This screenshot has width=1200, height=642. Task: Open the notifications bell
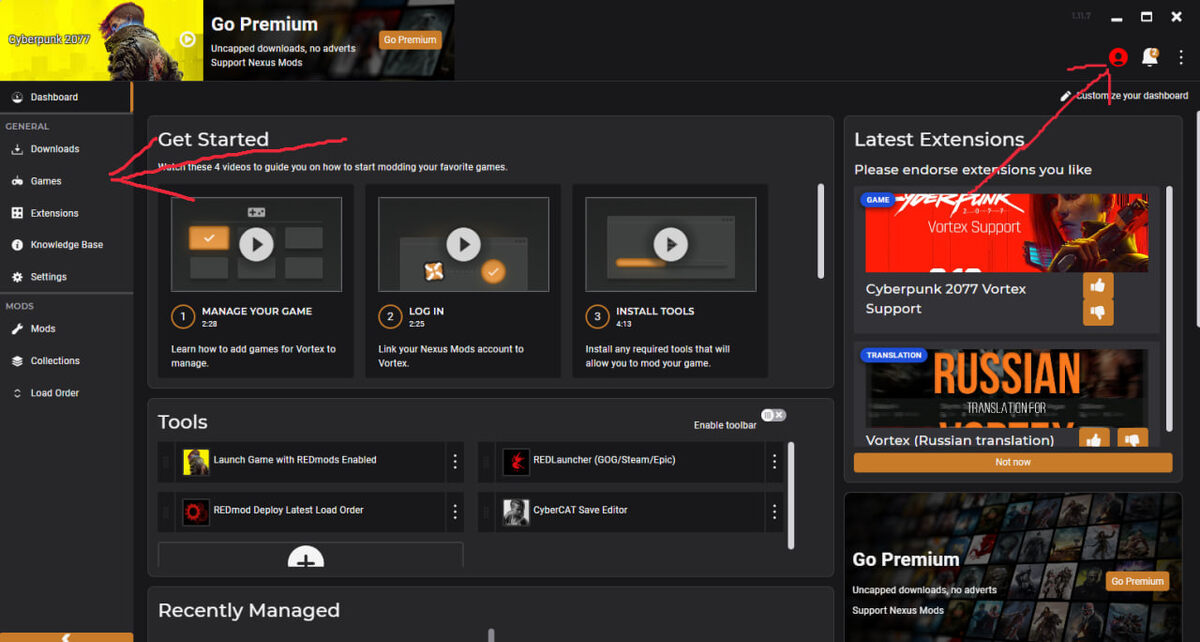[x=1150, y=58]
